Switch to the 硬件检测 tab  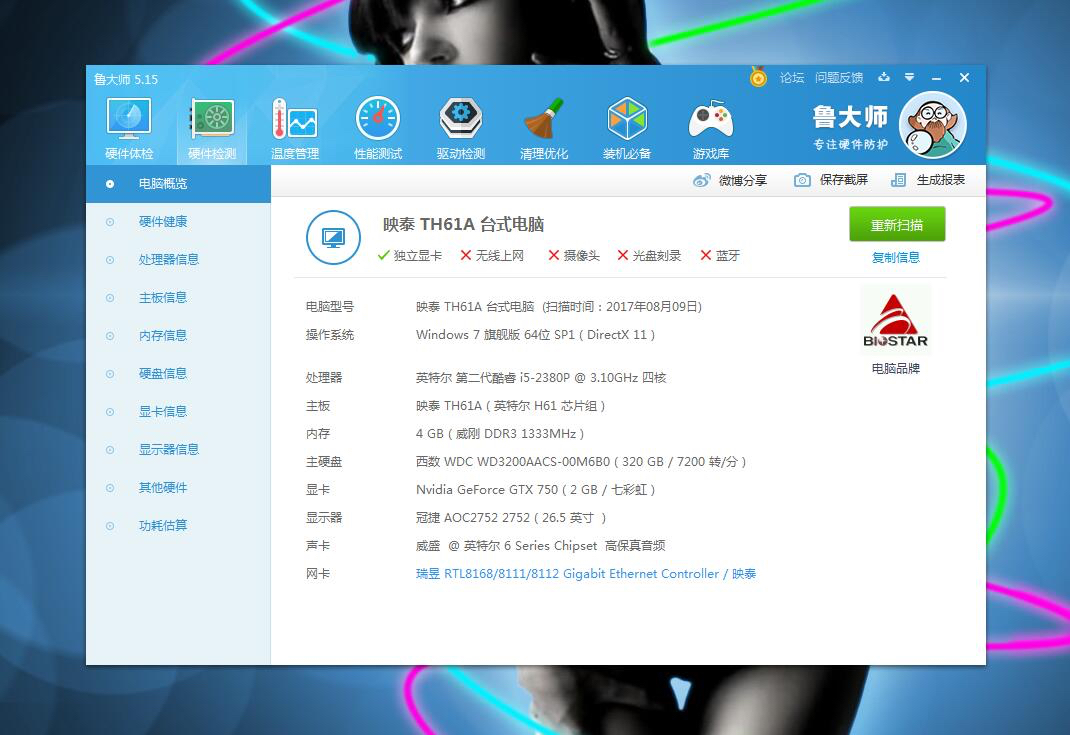(211, 125)
